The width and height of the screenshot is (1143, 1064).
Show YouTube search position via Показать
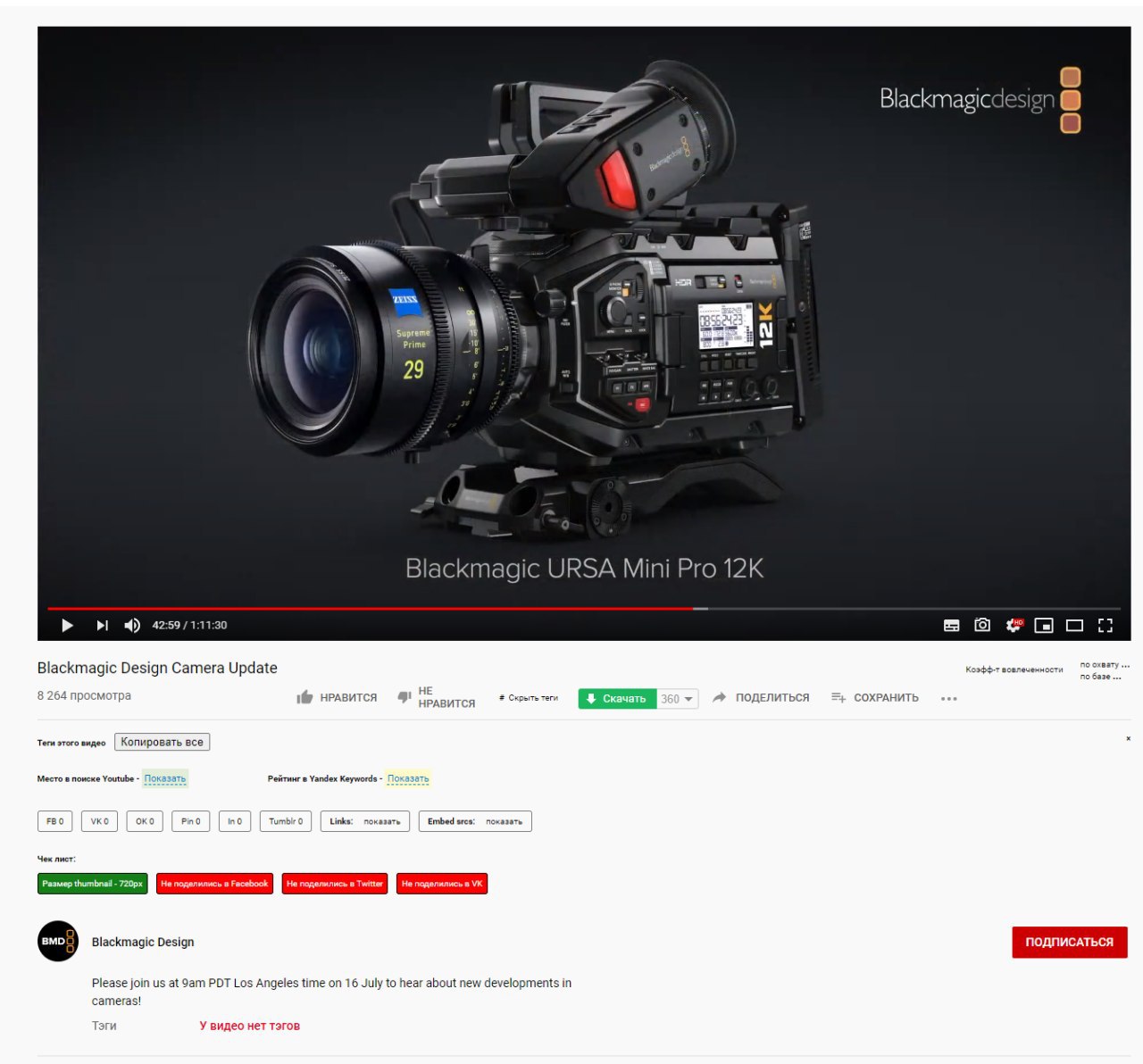[x=165, y=778]
